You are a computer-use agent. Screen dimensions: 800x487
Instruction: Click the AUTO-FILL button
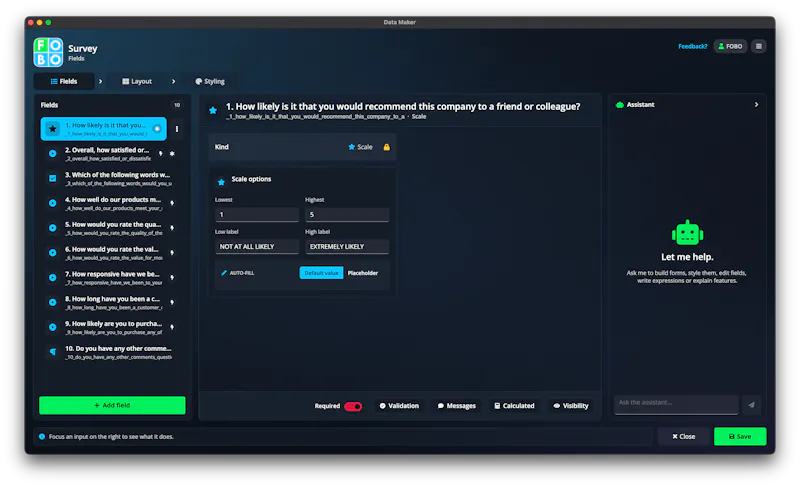coord(238,273)
